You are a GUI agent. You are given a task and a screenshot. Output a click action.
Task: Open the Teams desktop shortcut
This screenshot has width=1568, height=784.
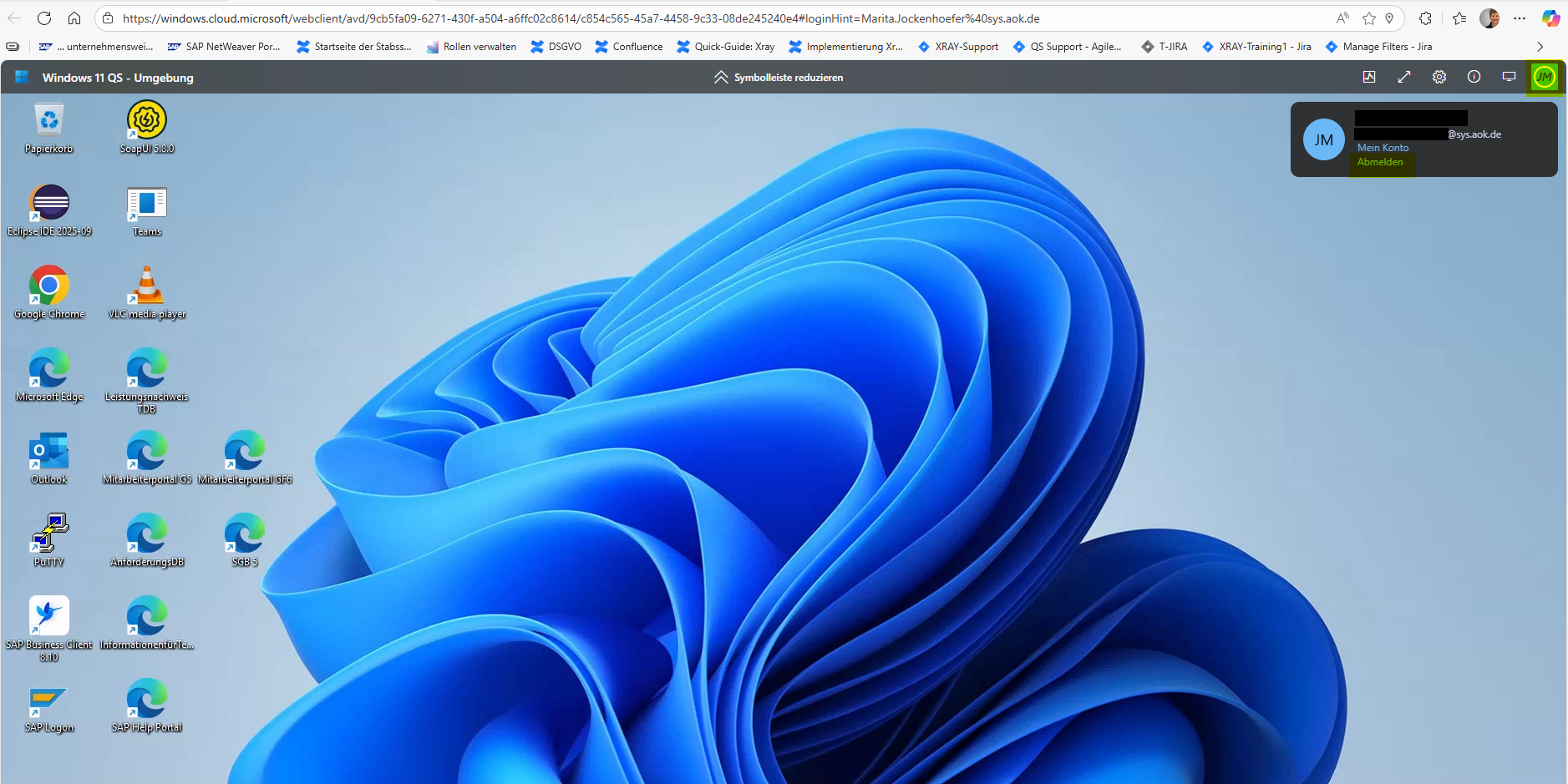(x=147, y=204)
